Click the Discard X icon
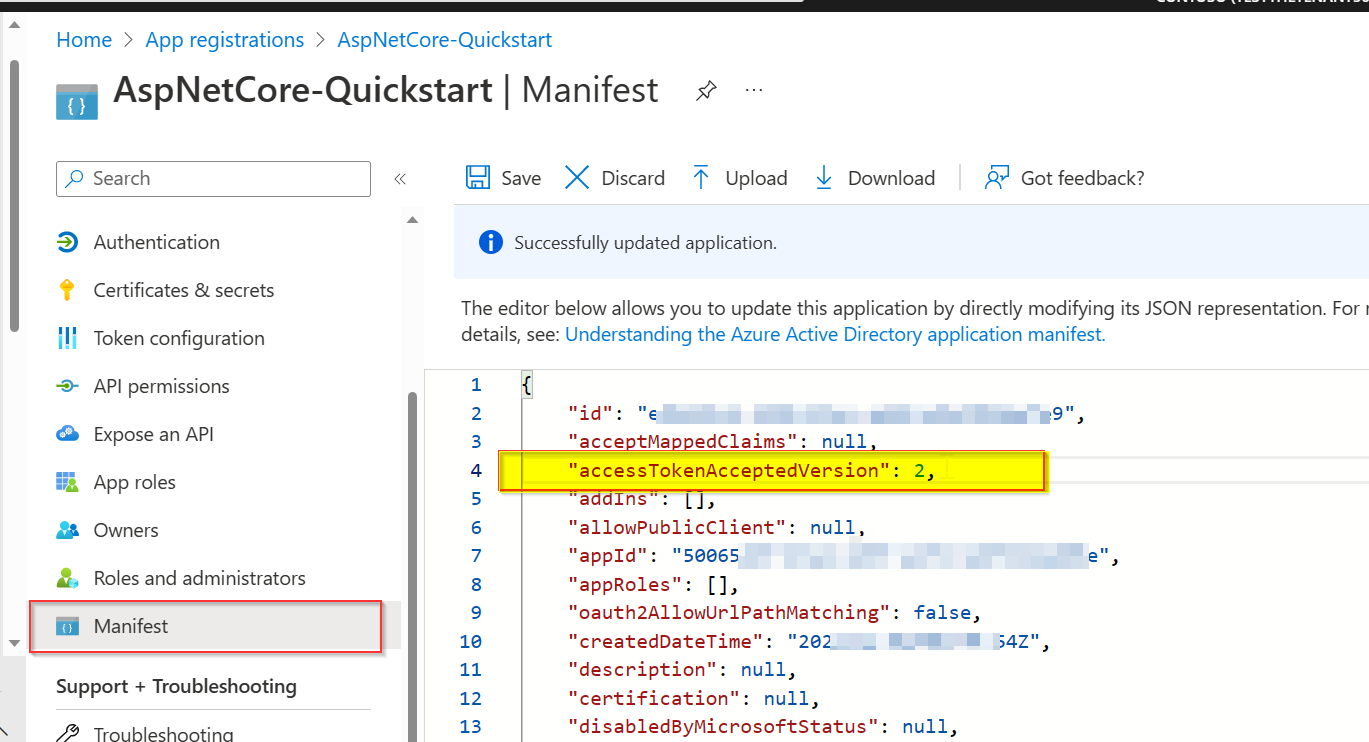 pos(577,178)
